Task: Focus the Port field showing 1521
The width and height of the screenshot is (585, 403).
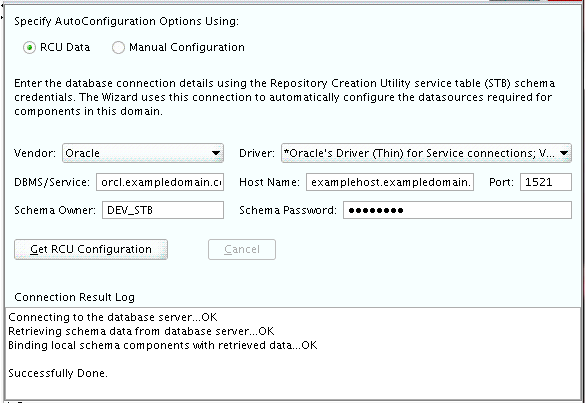Action: pos(546,182)
